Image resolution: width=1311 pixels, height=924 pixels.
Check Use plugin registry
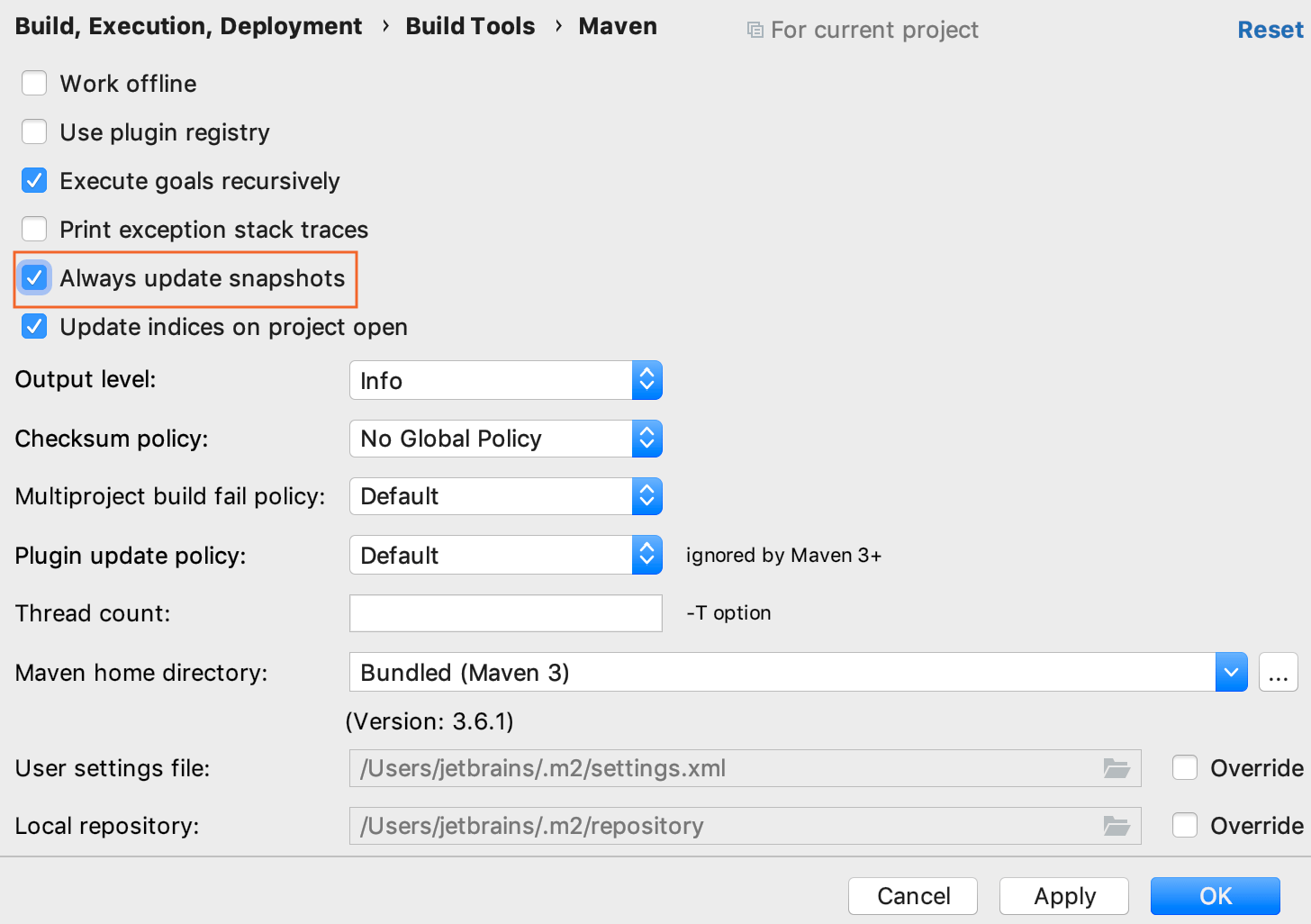(33, 131)
